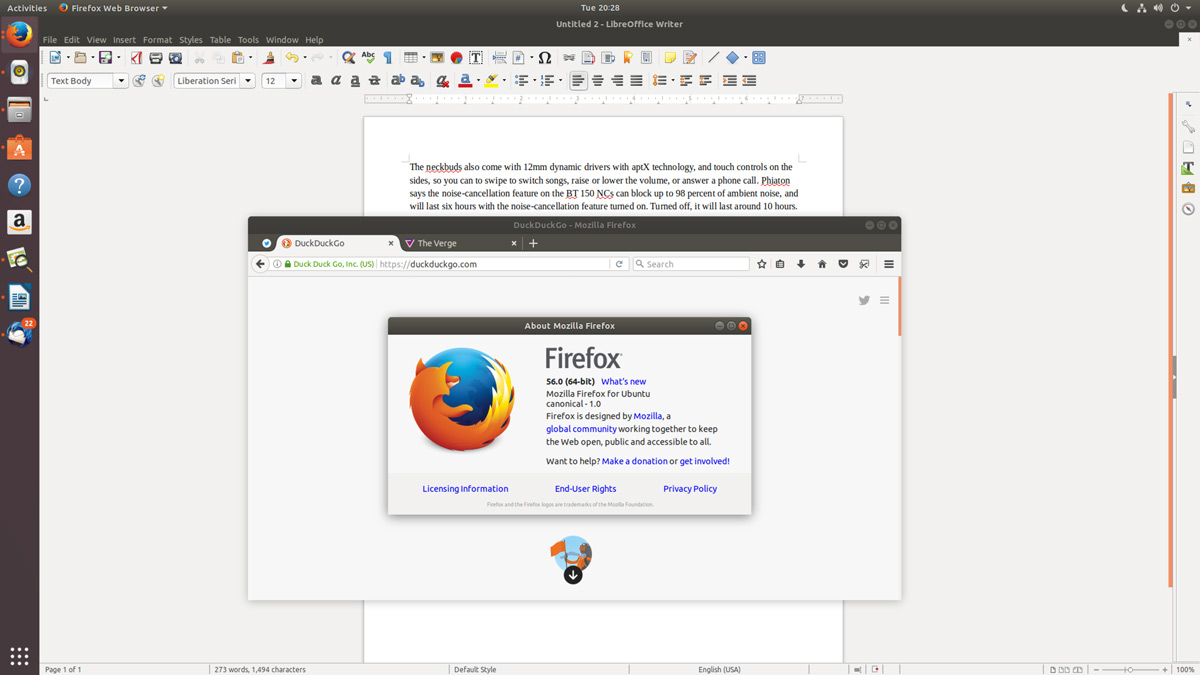Expand the Liberation Serif font name dropdown
The height and width of the screenshot is (675, 1200).
point(247,81)
